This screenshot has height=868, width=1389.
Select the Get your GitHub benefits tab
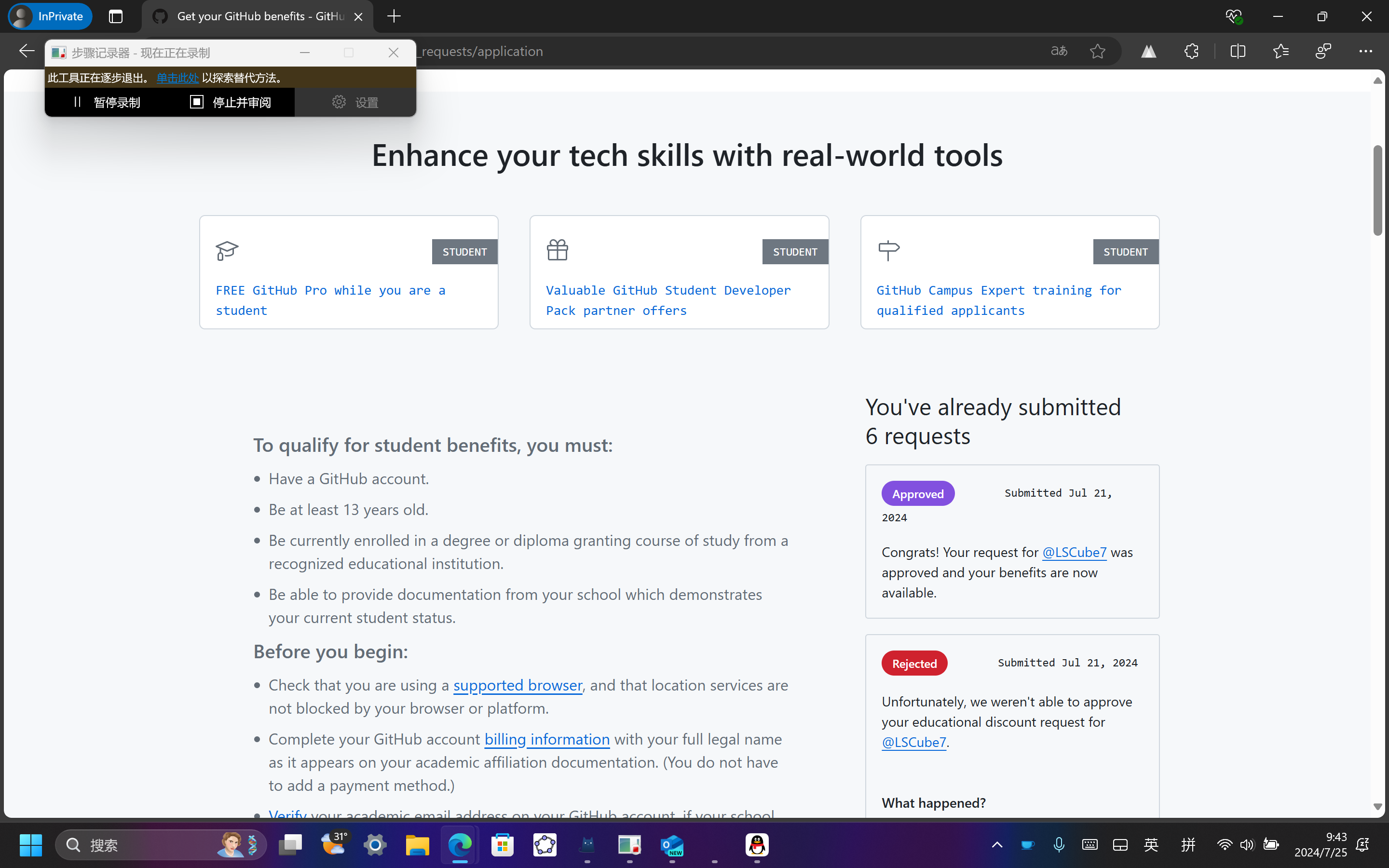point(253,16)
